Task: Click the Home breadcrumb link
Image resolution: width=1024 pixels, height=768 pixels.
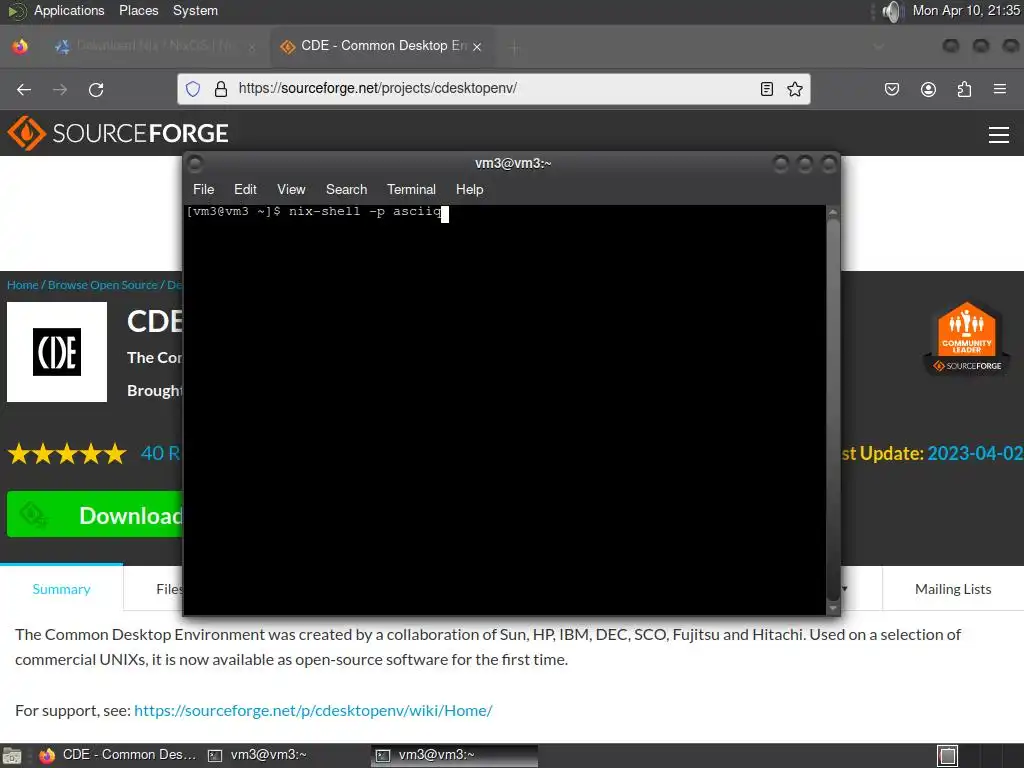Action: (23, 285)
